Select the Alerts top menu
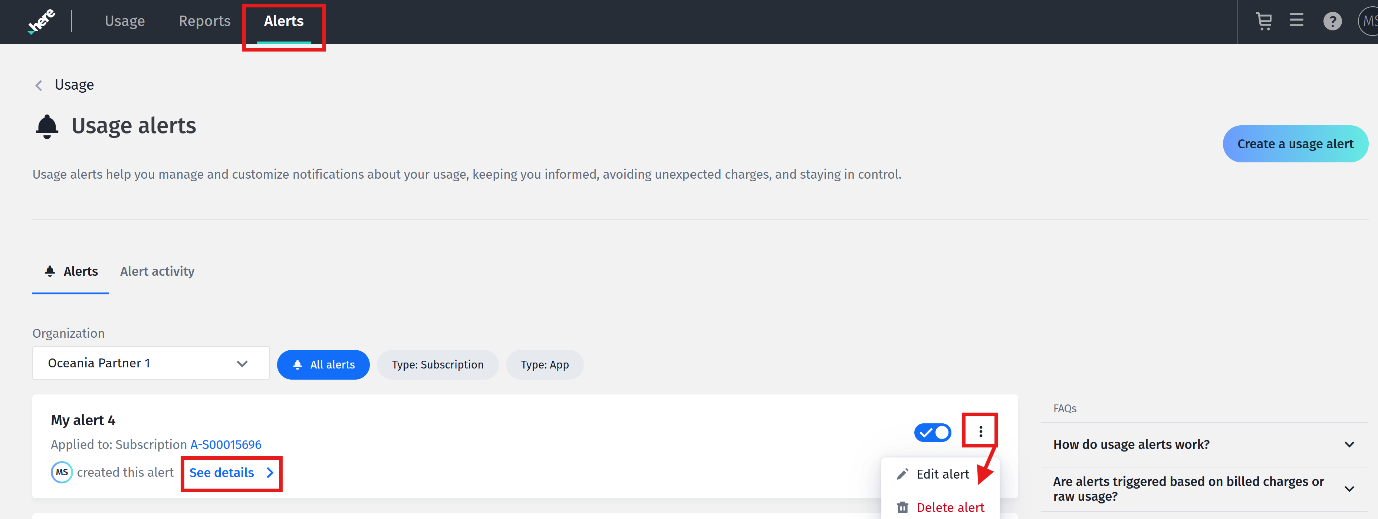1378x519 pixels. pos(284,21)
